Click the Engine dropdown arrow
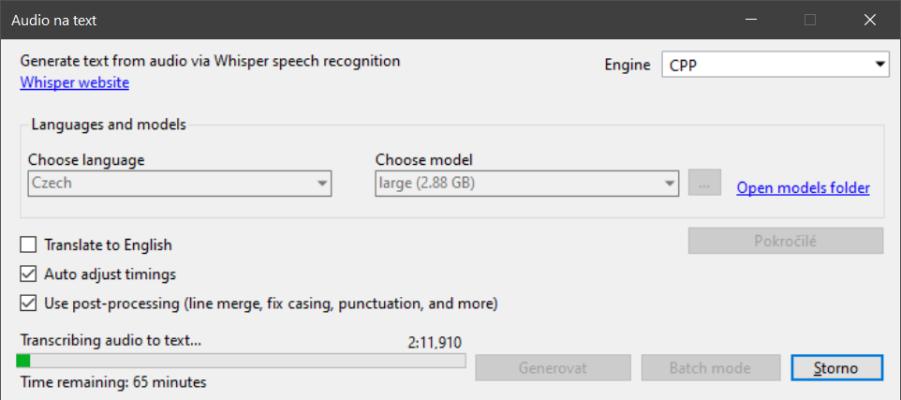The image size is (901, 400). (880, 65)
